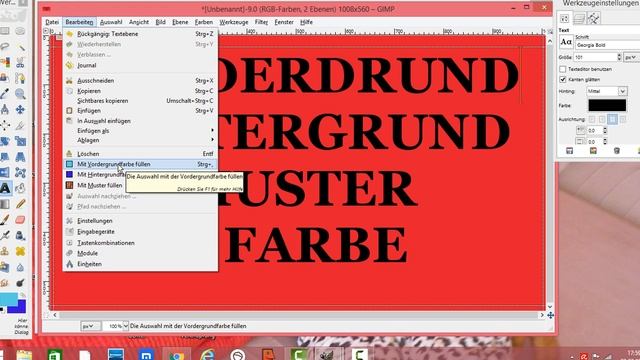This screenshot has width=640, height=360.
Task: Select the Fuzzy Select wand tool
Action: point(20,47)
